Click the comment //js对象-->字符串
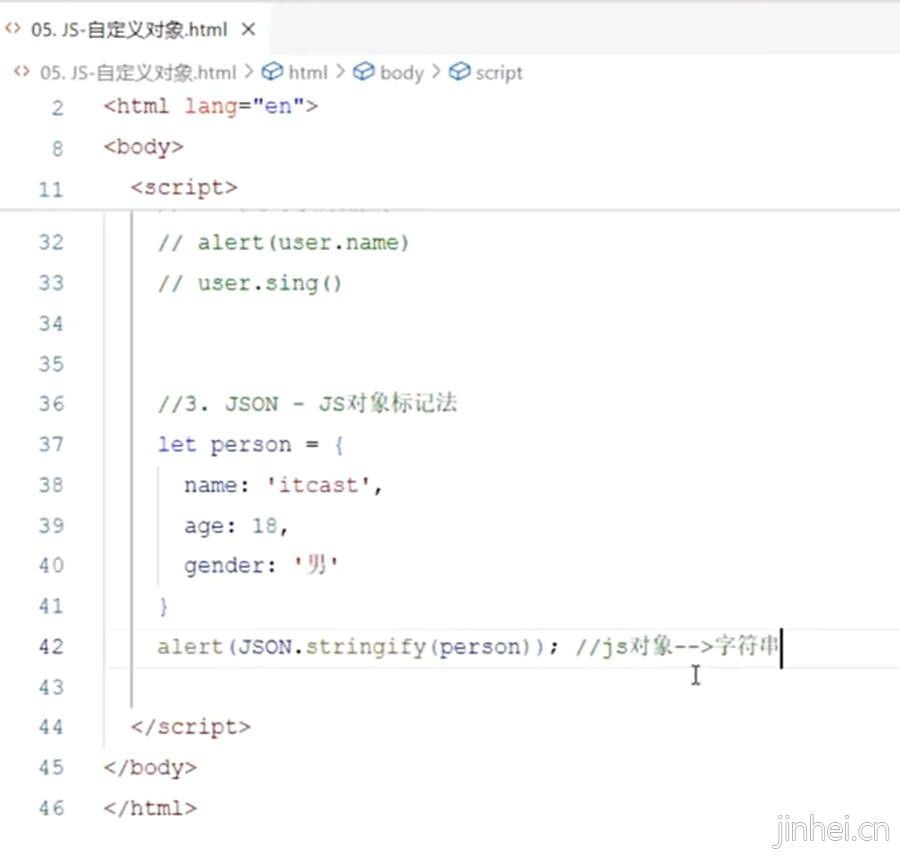This screenshot has height=856, width=900. pos(677,646)
